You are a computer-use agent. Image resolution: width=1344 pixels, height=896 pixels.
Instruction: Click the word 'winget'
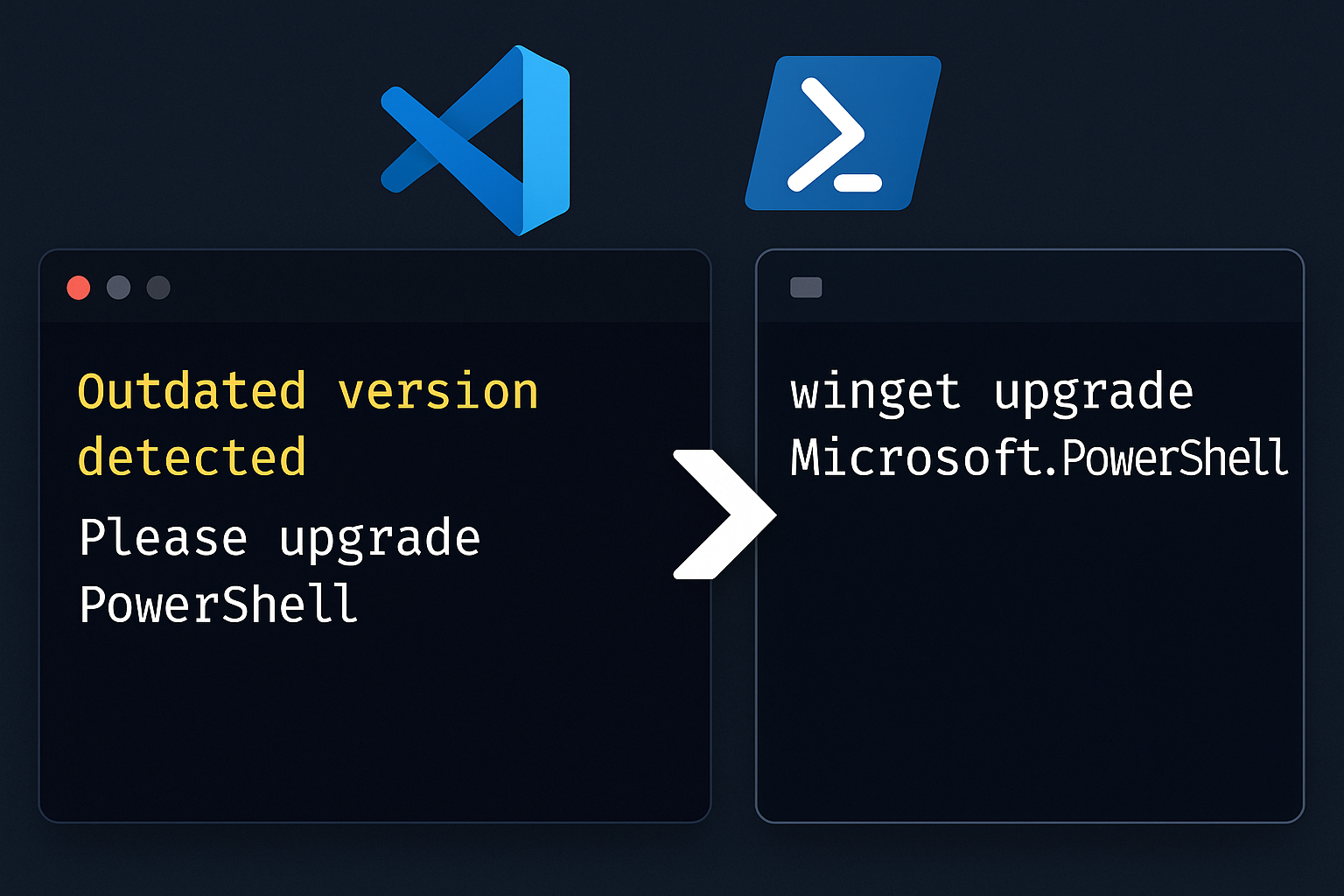pos(875,393)
